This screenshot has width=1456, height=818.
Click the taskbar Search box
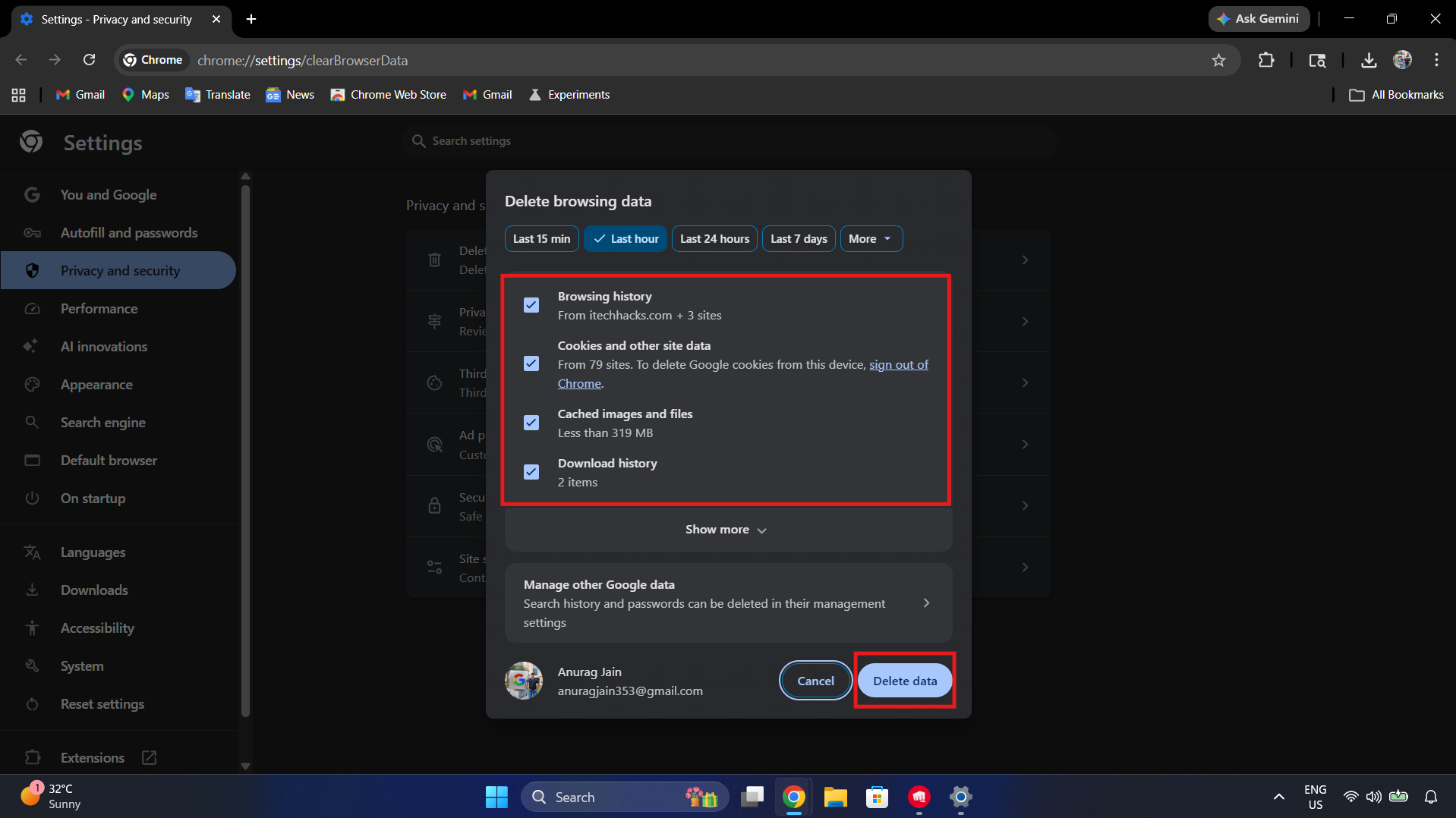(x=624, y=797)
